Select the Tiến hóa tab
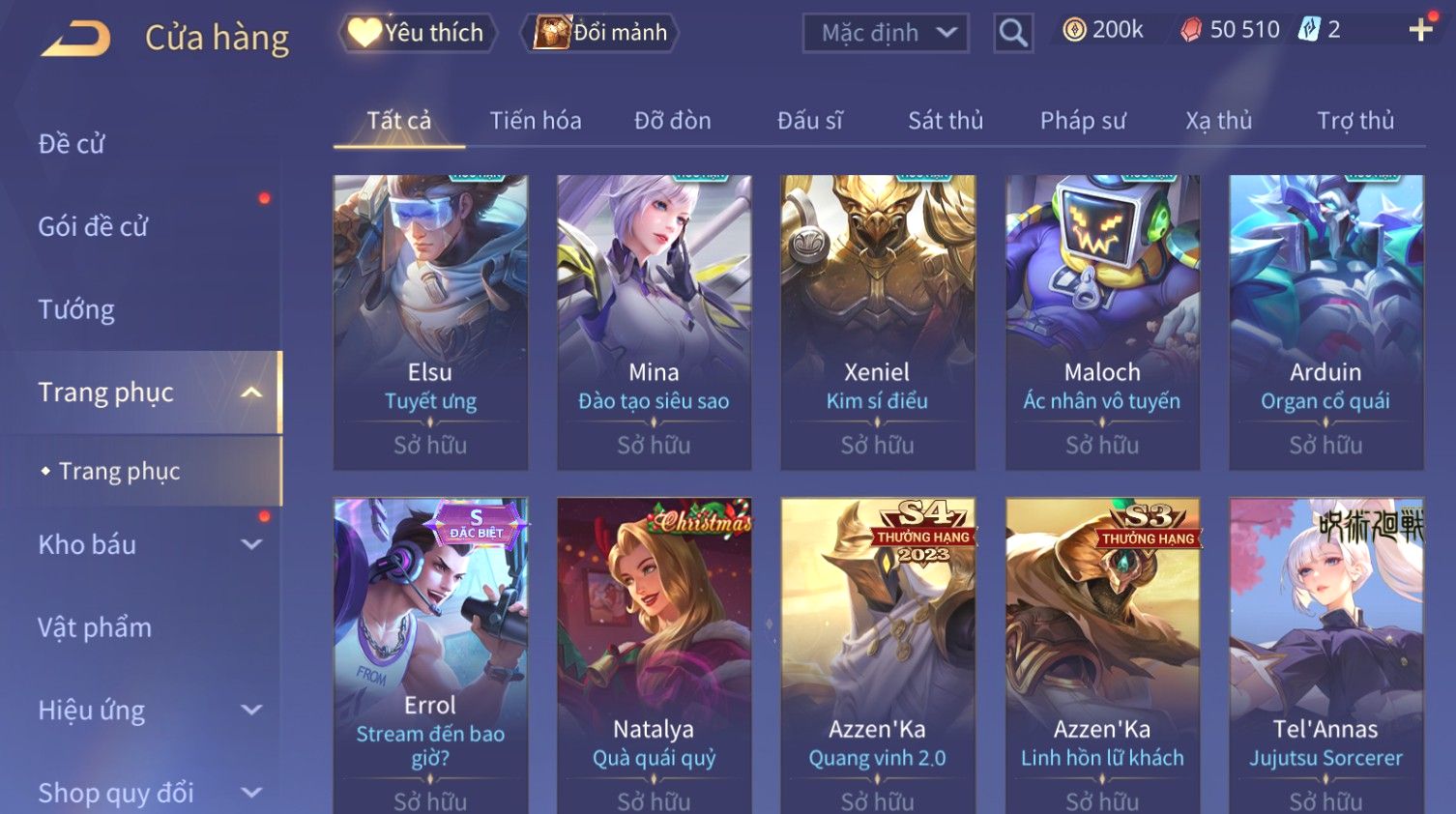 [x=536, y=121]
